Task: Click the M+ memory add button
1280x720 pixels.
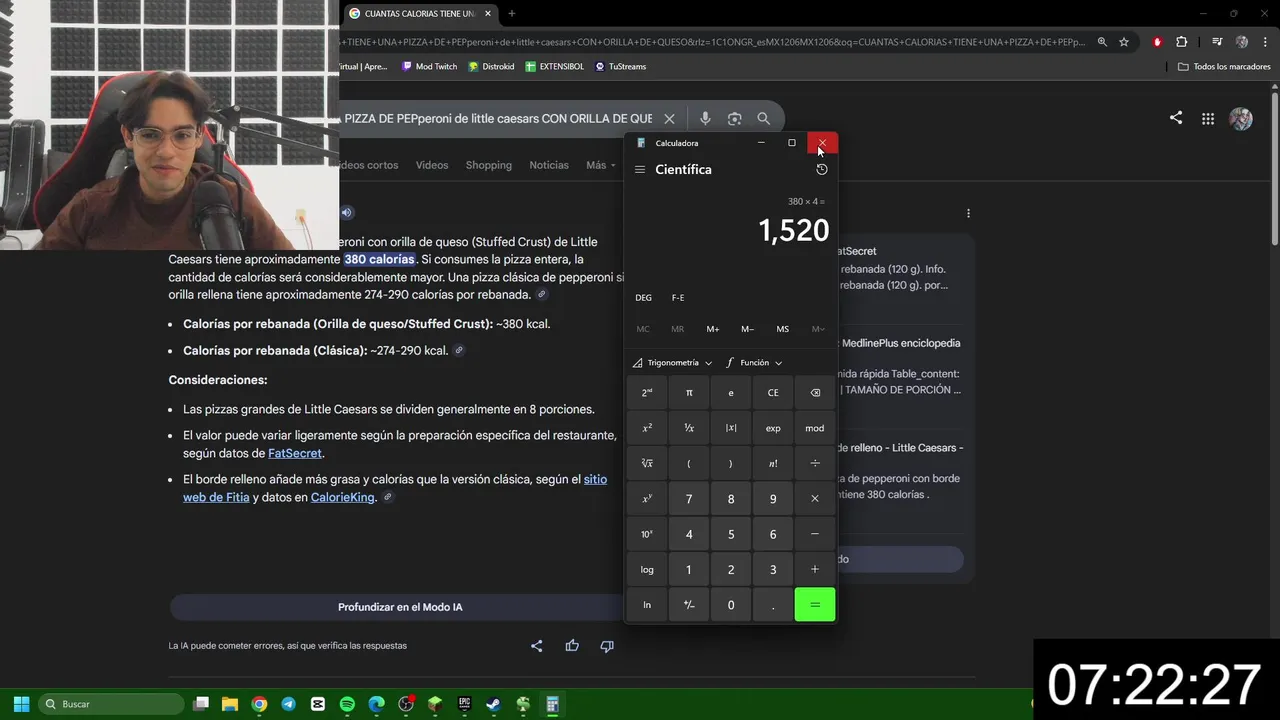Action: (713, 329)
